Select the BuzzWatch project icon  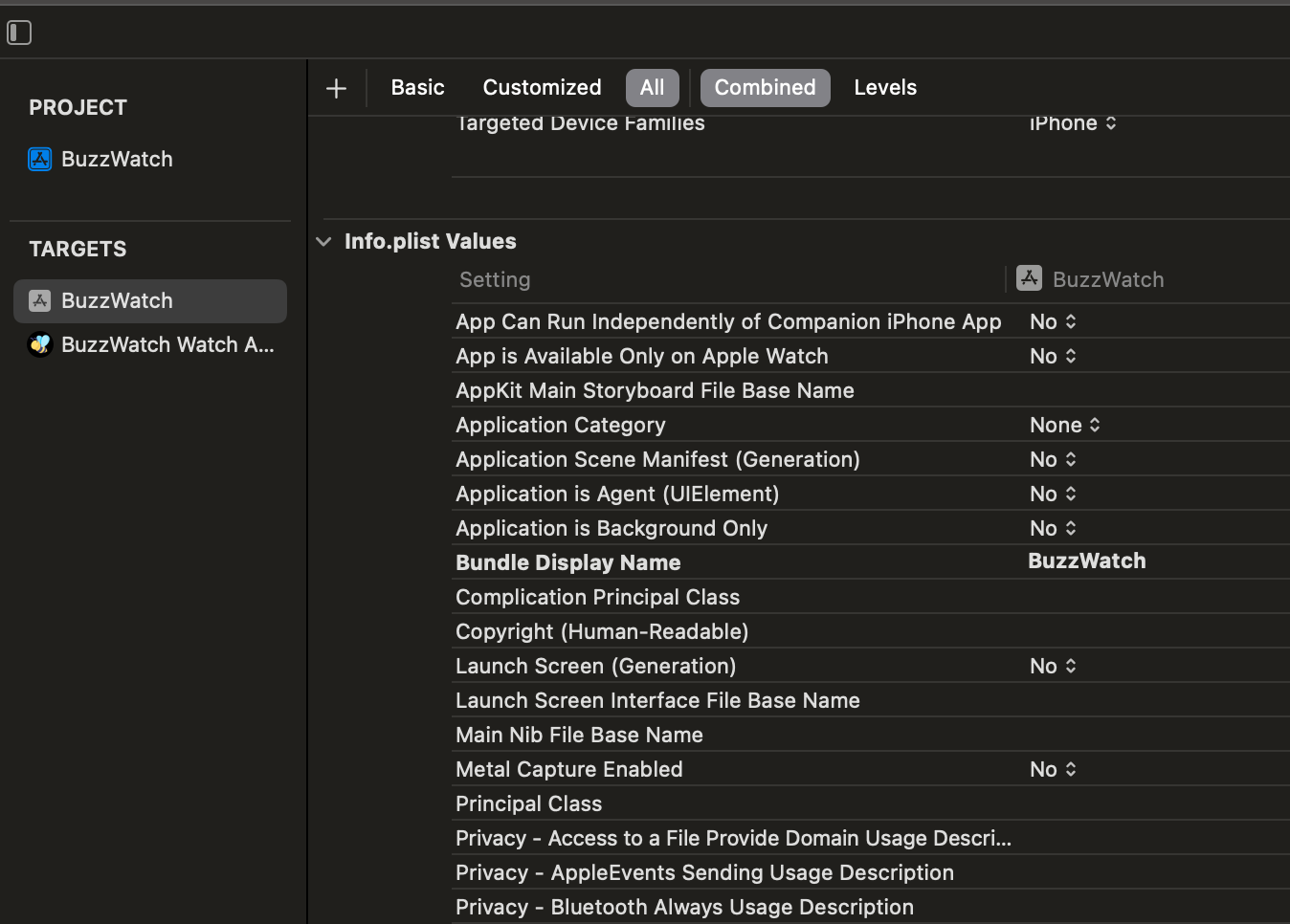tap(39, 159)
